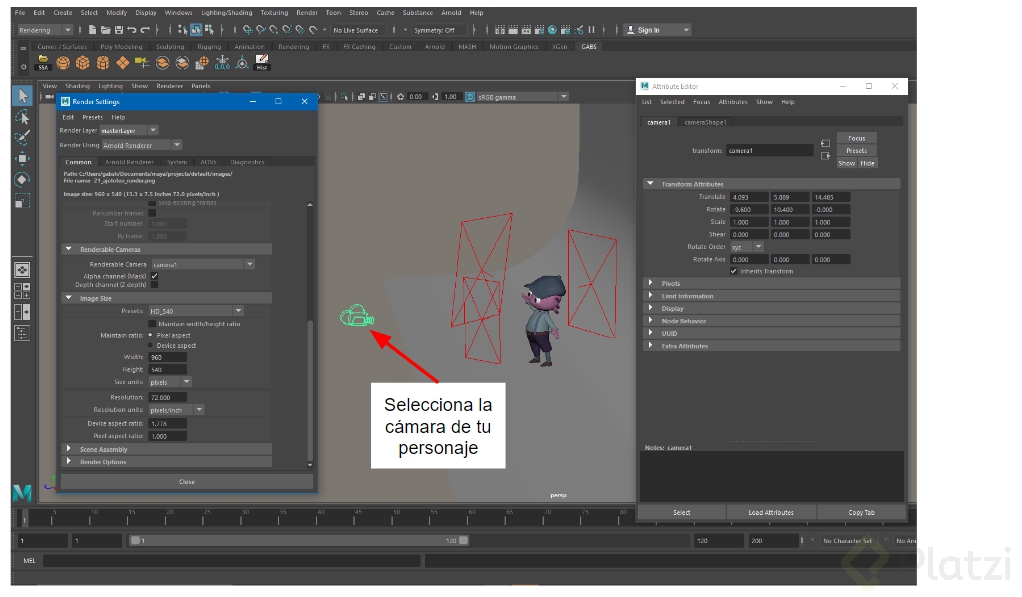This screenshot has height=597, width=1022.
Task: Select the Pixel aspect radio button
Action: (x=151, y=336)
